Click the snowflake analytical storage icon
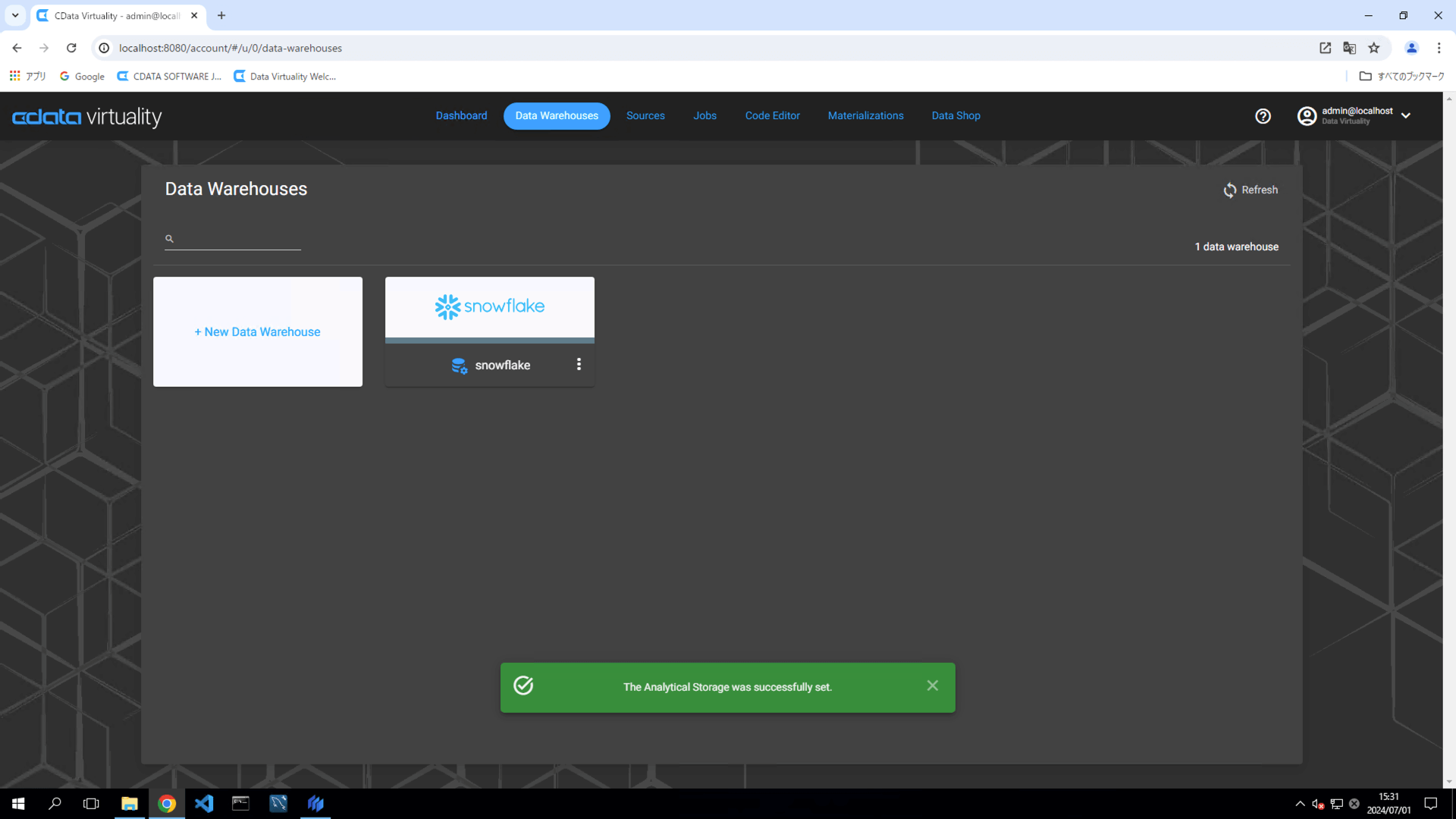Viewport: 1456px width, 819px height. (x=460, y=366)
